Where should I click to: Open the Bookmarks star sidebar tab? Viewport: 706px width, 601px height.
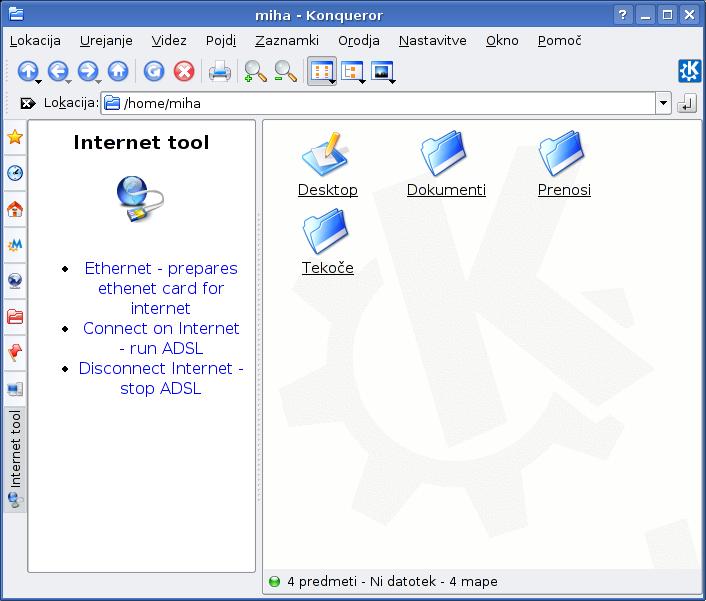click(x=15, y=137)
